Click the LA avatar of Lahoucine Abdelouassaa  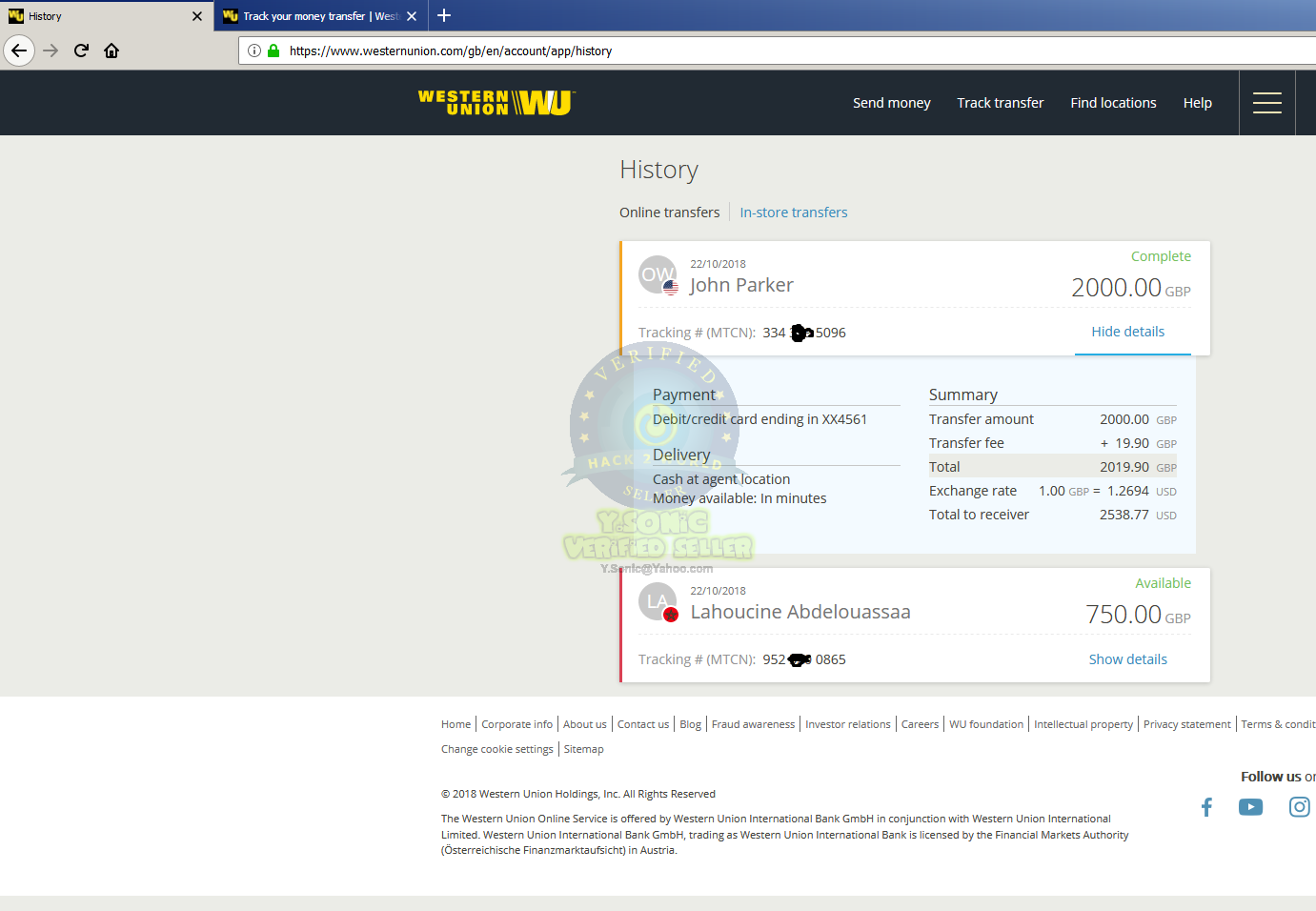point(658,602)
